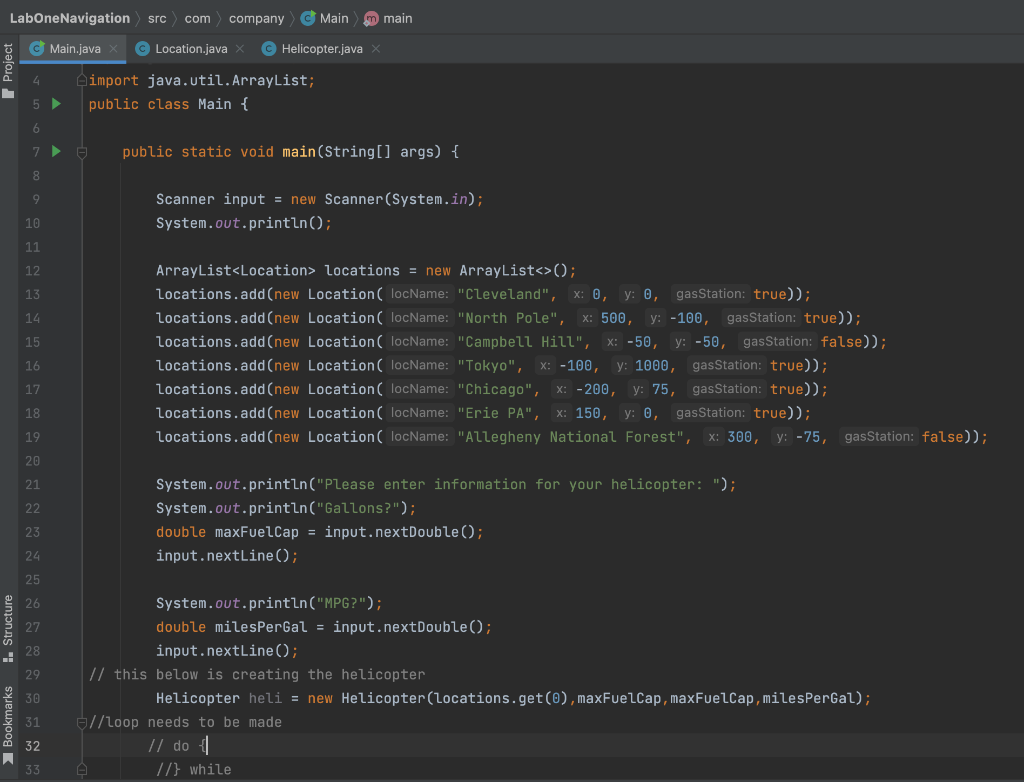Viewport: 1024px width, 782px height.
Task: Collapse the code fold at line 31
Action: pos(82,721)
